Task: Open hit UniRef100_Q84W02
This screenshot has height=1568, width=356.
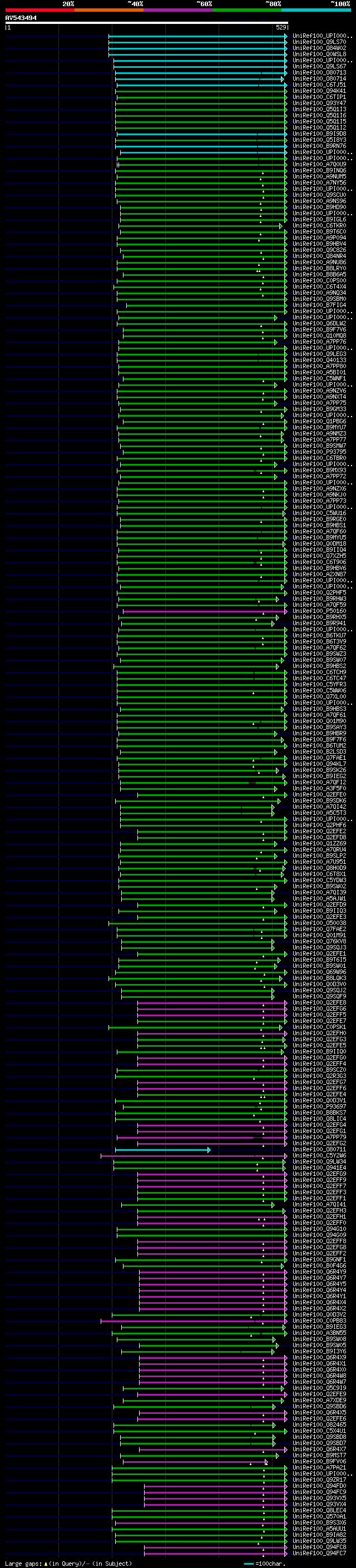Action: [319, 48]
